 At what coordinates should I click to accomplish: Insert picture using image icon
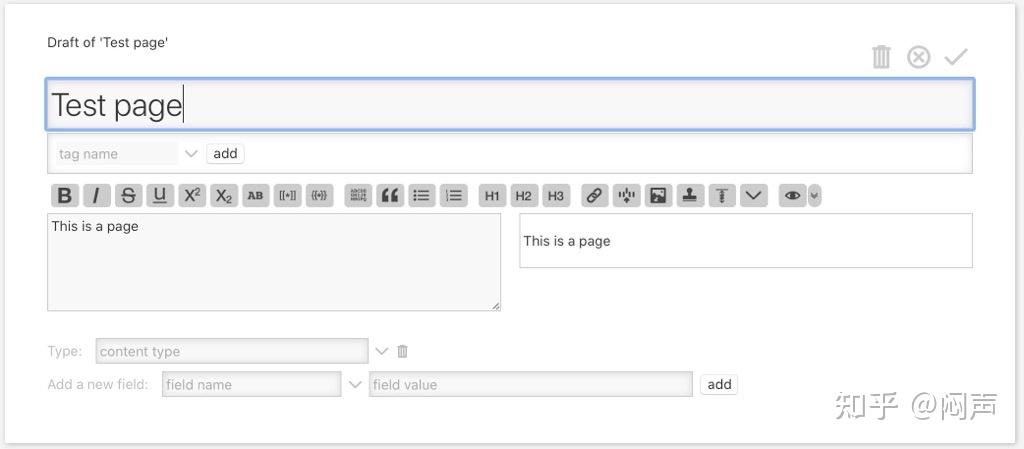pyautogui.click(x=658, y=196)
